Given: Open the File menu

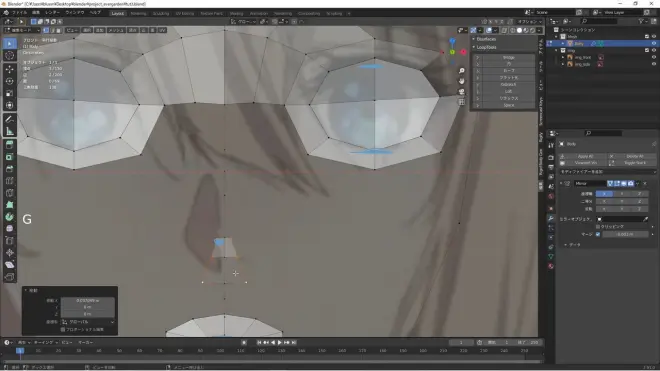Looking at the screenshot, I should click(19, 13).
